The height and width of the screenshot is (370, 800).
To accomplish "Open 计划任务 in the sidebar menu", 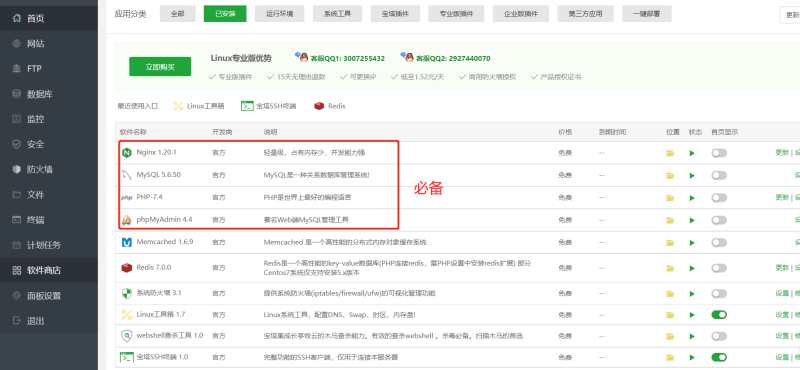I will point(49,245).
